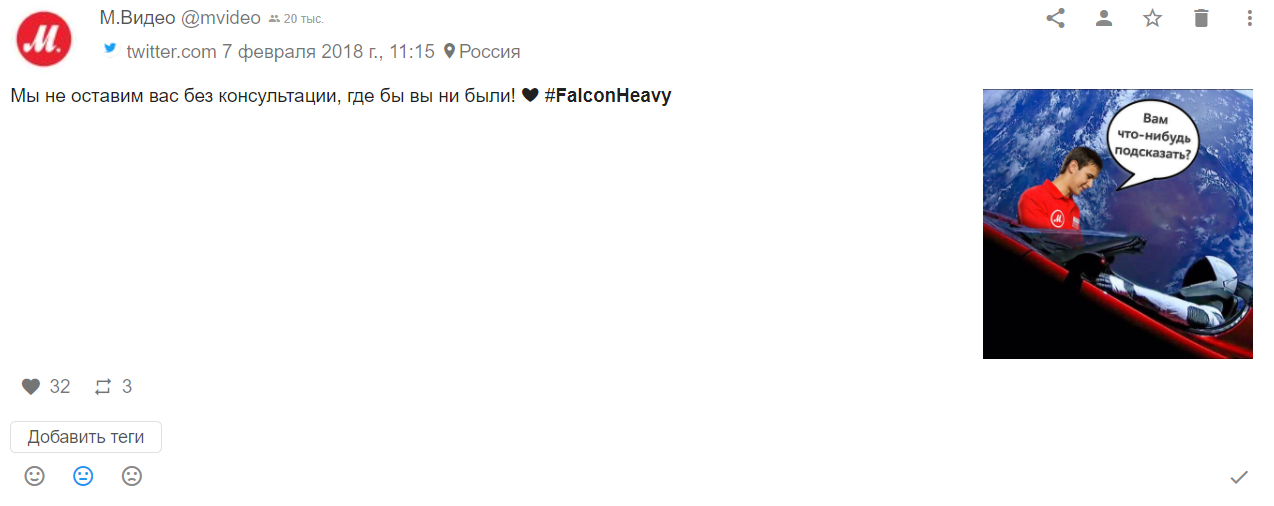Click the М.Видео round logo avatar
The height and width of the screenshot is (506, 1274).
[x=44, y=39]
